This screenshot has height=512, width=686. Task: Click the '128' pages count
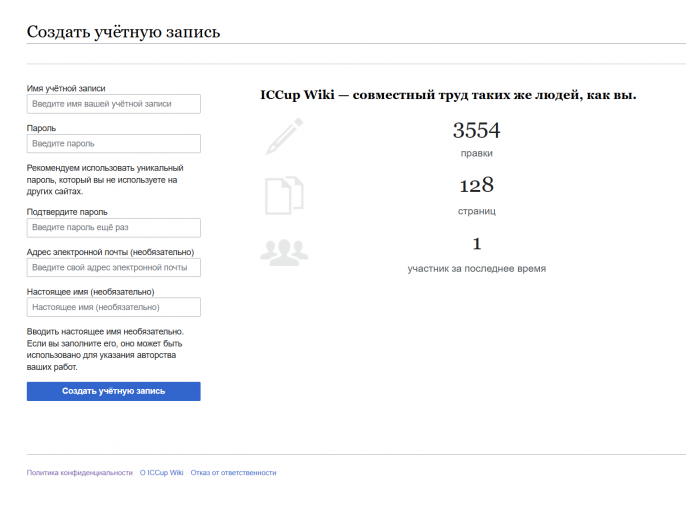point(476,185)
